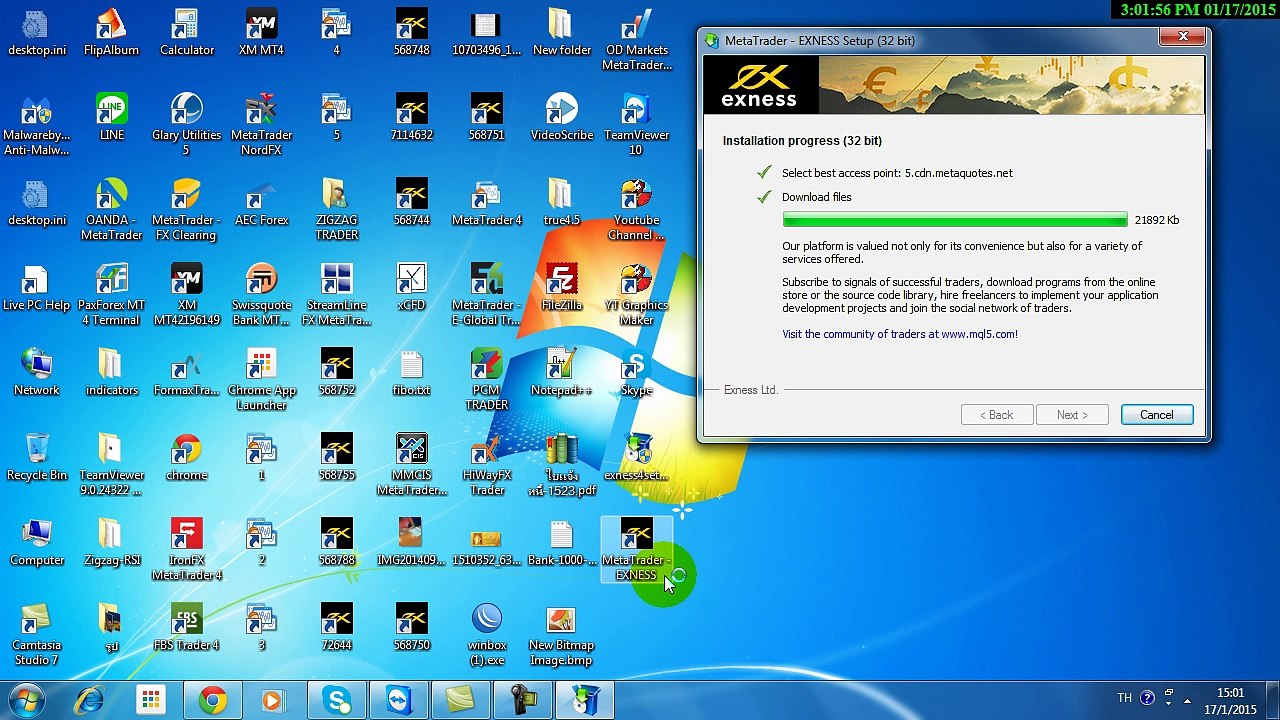Select the PaxForex MT 4 Terminal icon

tap(112, 295)
